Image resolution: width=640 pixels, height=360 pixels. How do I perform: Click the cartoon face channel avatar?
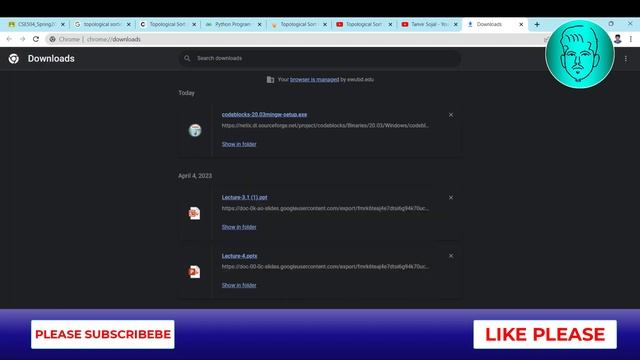[x=580, y=54]
